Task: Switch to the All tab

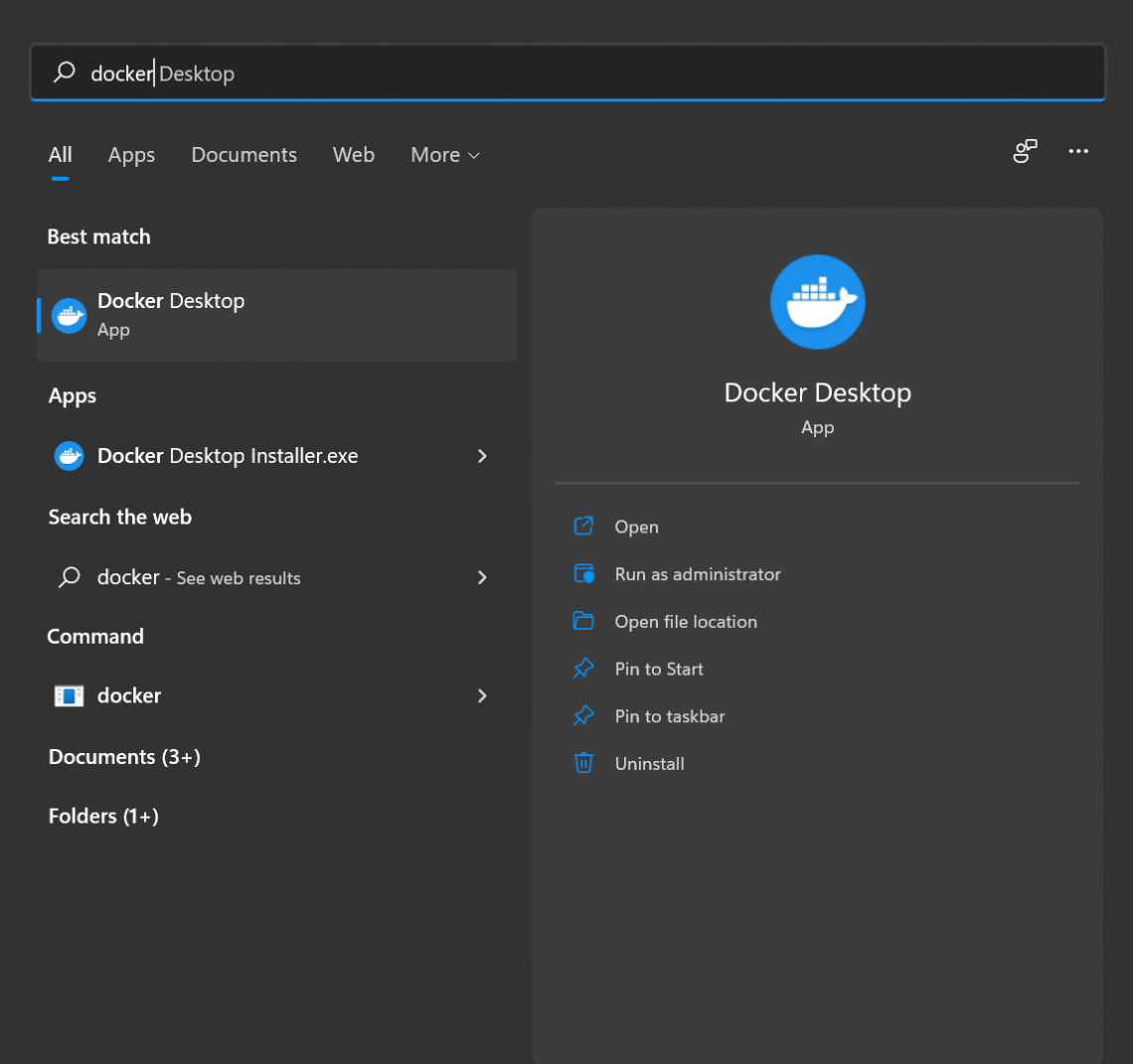Action: coord(60,155)
